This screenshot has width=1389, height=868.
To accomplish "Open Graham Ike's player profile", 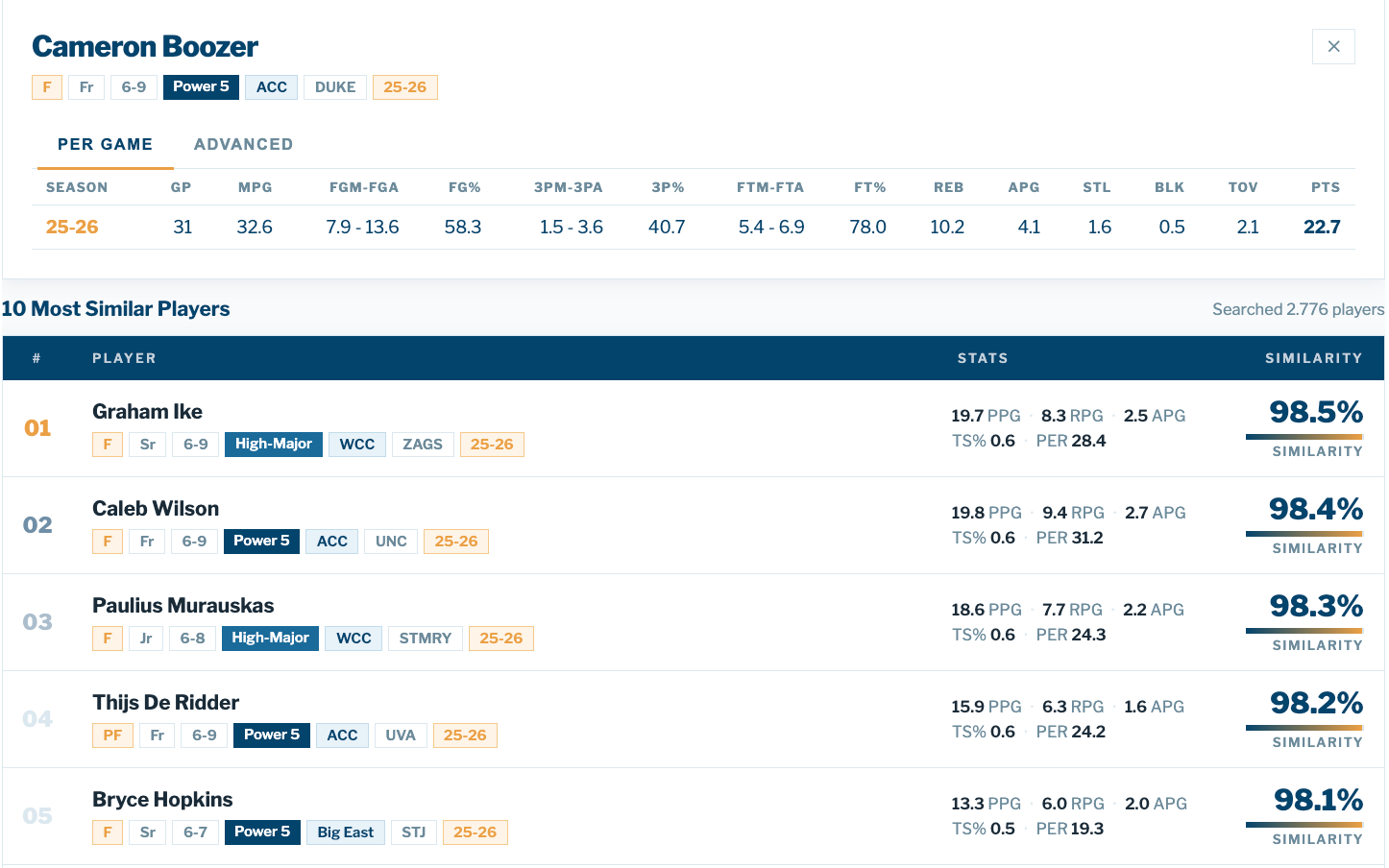I will click(x=147, y=412).
